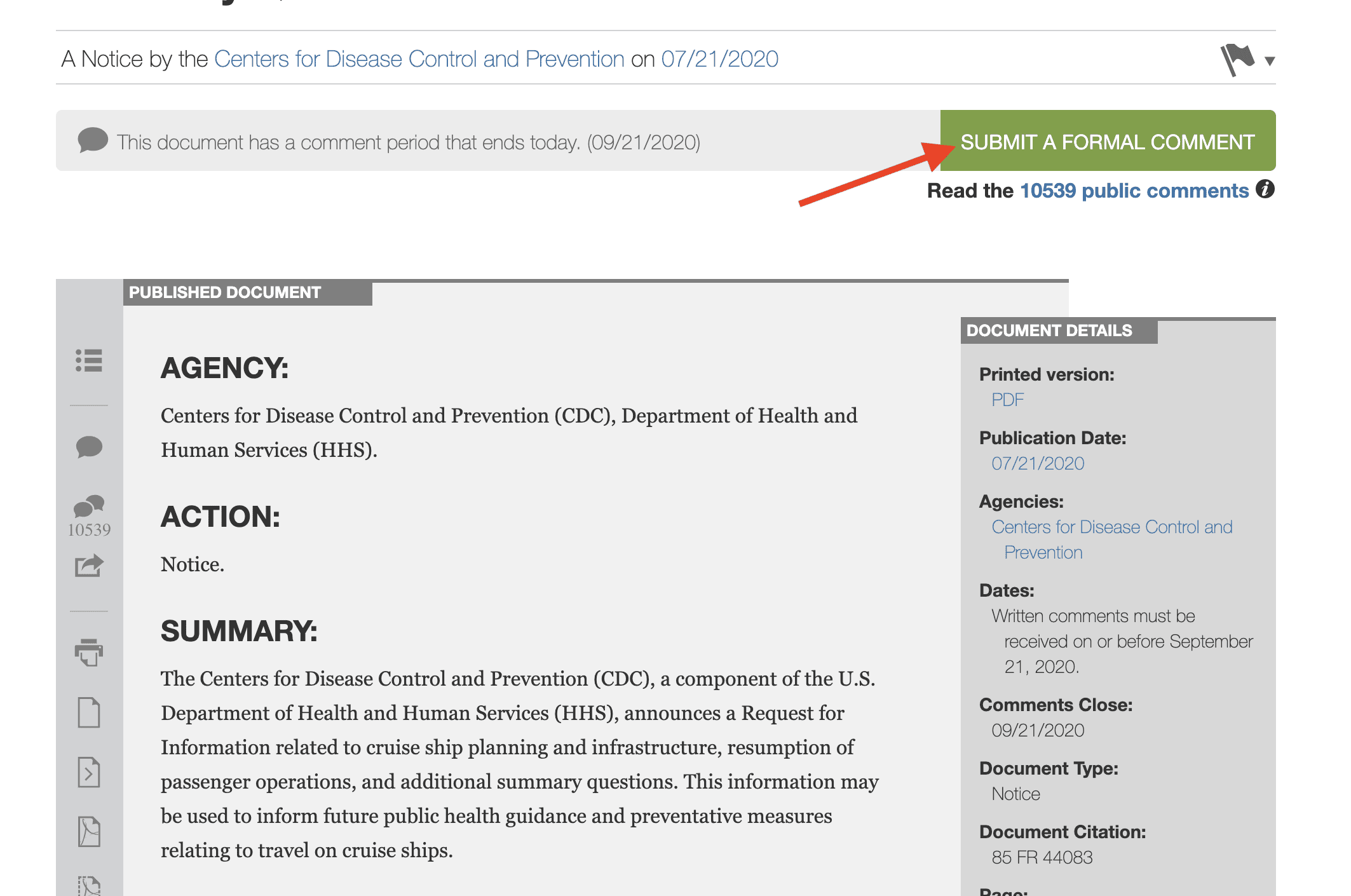This screenshot has height=896, width=1351.
Task: Open the Centers for Disease Control header link
Action: pos(419,58)
